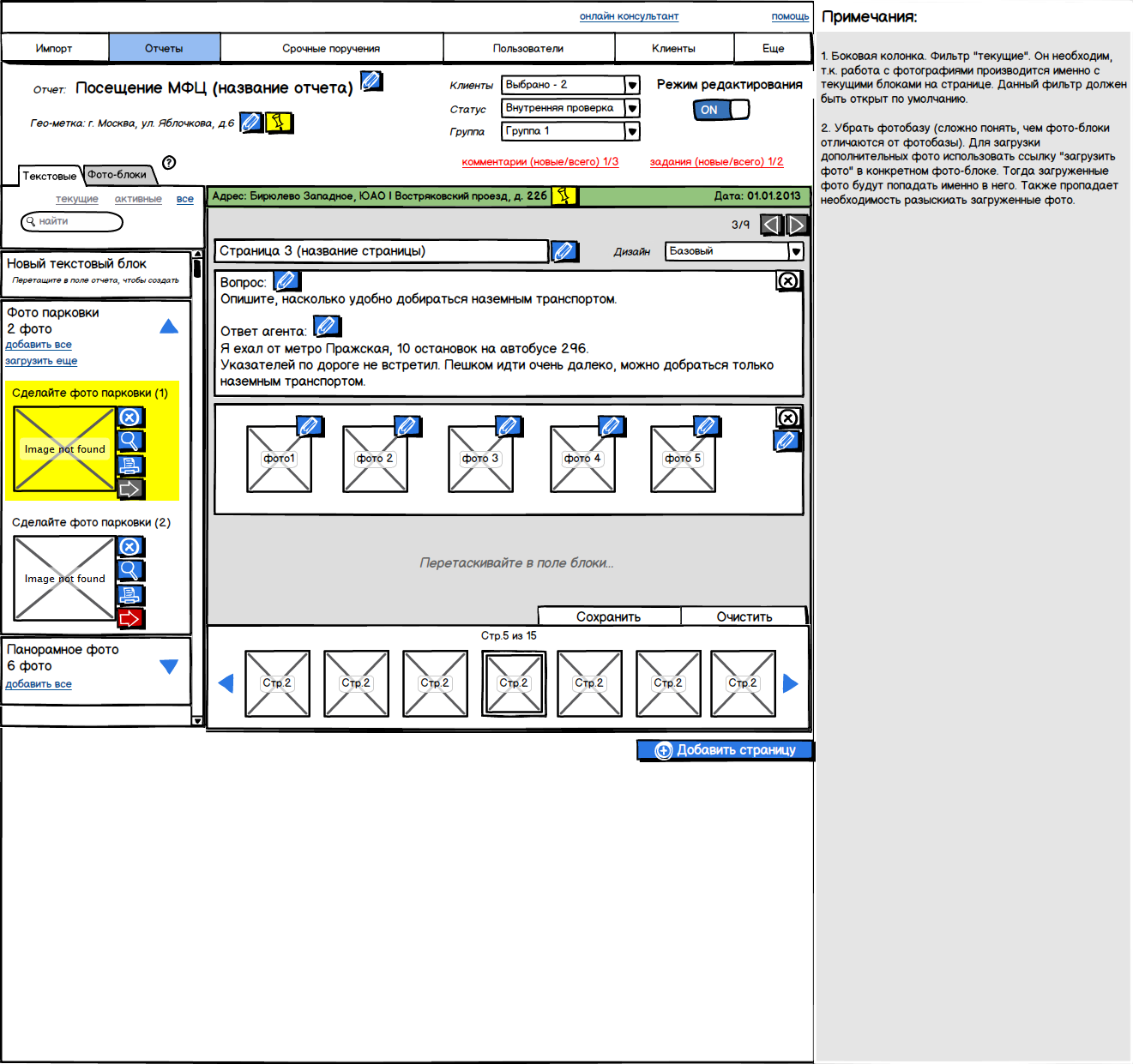Click the edit pencil next to report title

371,81
